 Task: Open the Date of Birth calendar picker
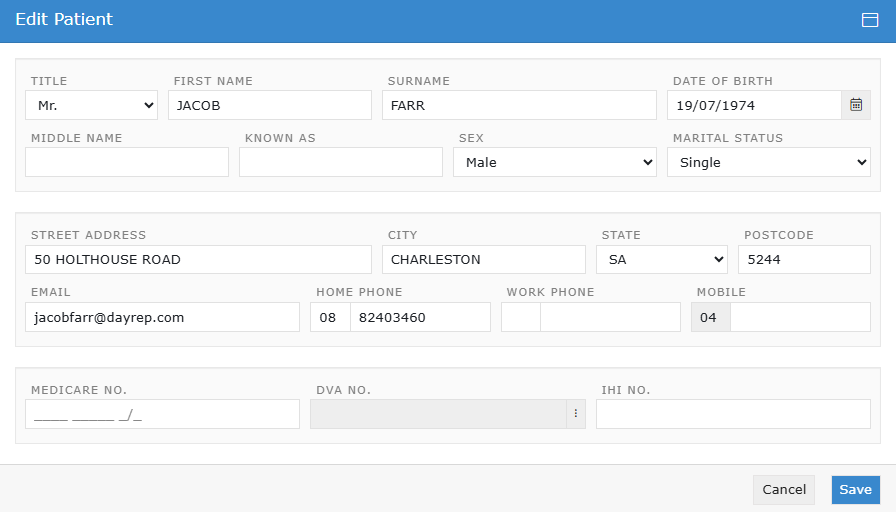(856, 105)
